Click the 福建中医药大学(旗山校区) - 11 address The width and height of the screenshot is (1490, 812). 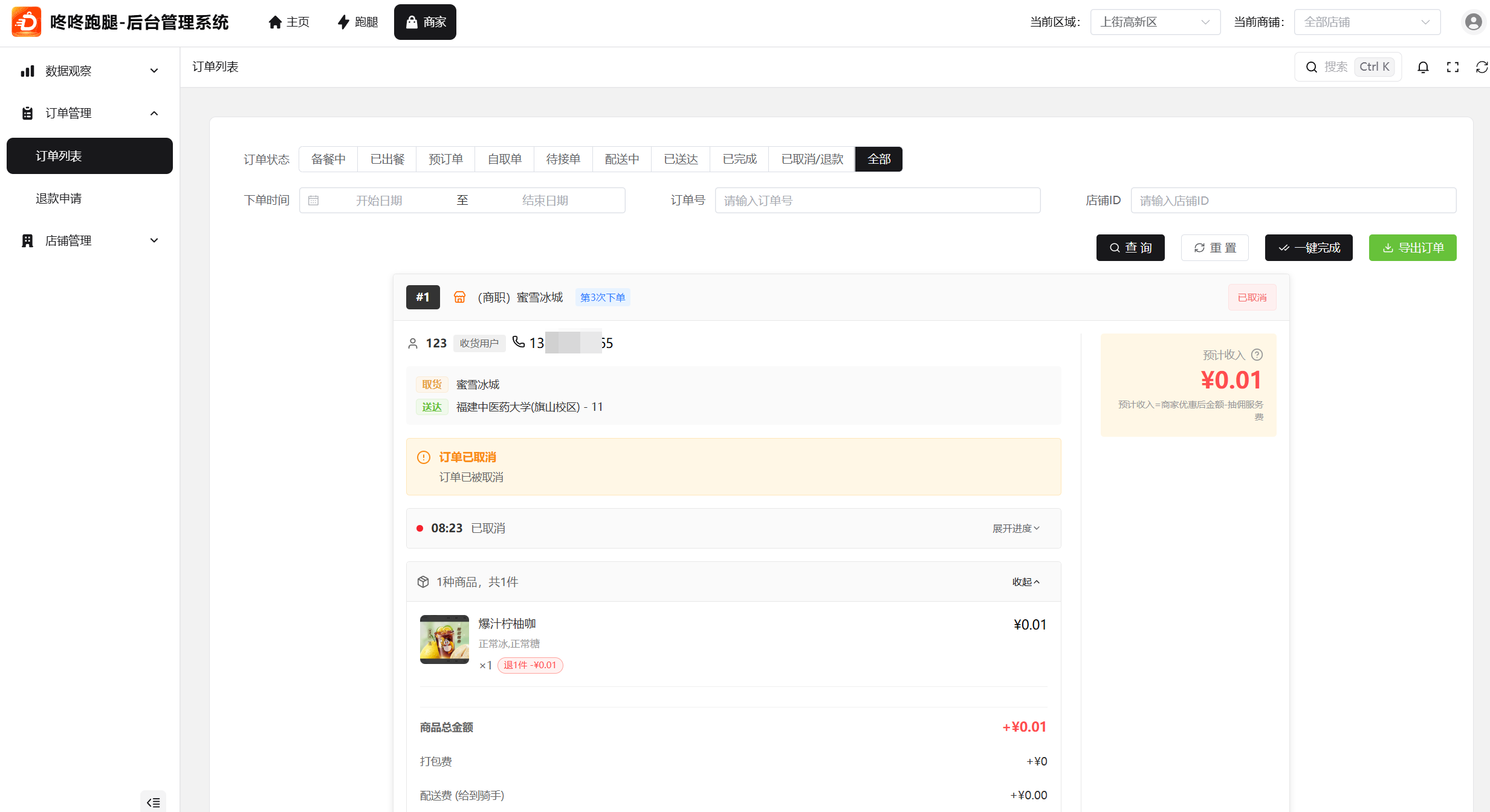point(530,407)
